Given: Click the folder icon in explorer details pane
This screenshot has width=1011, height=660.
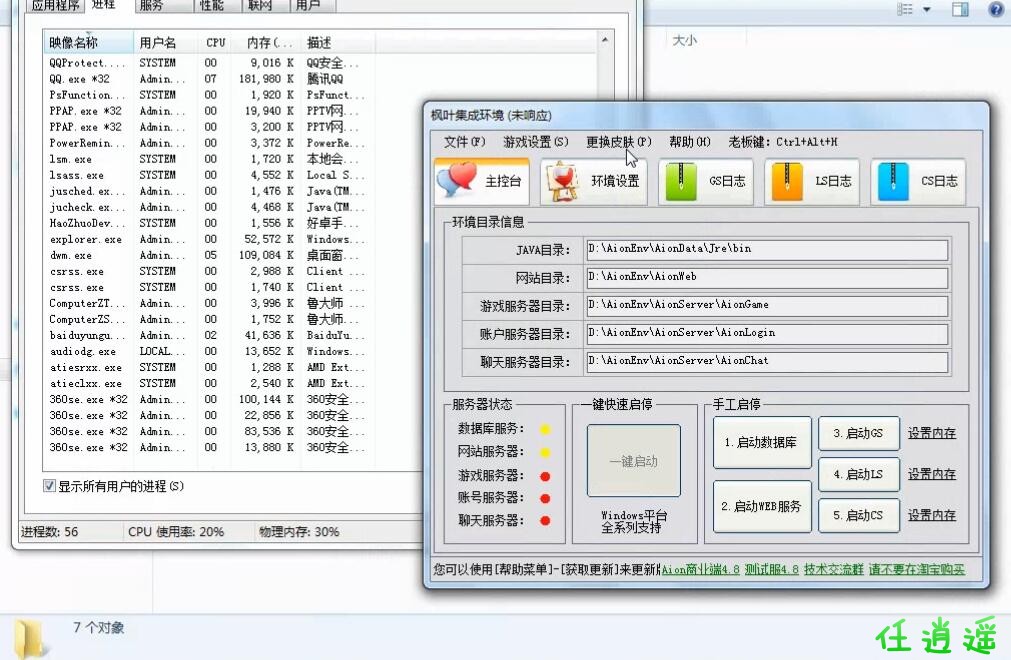Looking at the screenshot, I should coord(30,639).
